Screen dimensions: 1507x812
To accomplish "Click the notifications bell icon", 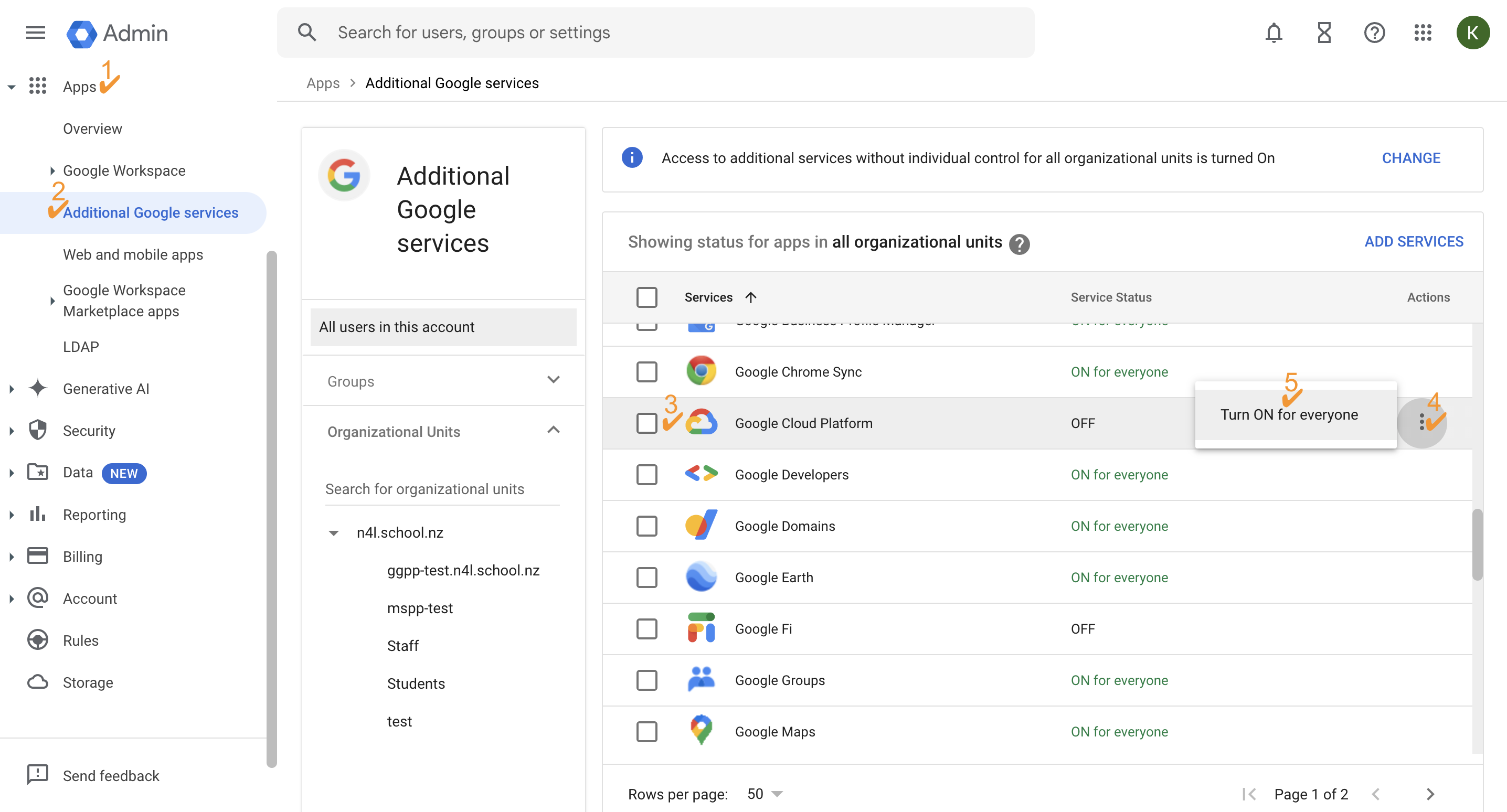I will (x=1273, y=33).
